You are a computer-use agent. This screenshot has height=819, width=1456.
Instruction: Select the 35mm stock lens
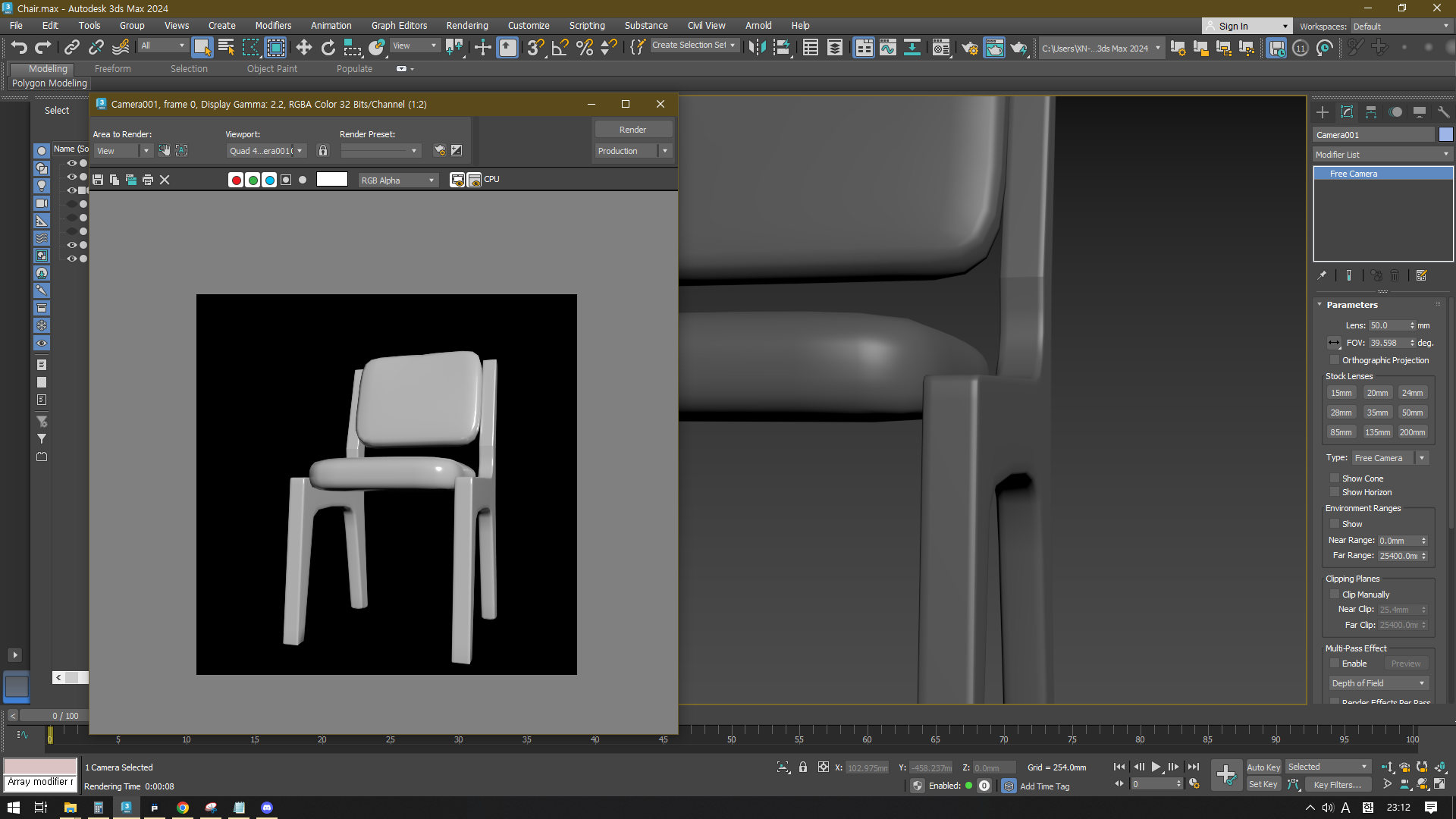pos(1377,413)
